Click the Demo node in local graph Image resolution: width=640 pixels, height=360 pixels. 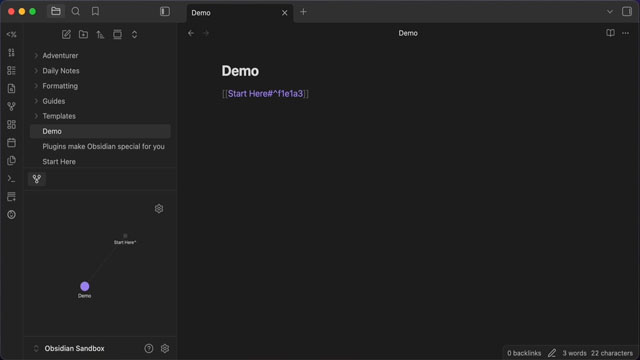point(84,287)
